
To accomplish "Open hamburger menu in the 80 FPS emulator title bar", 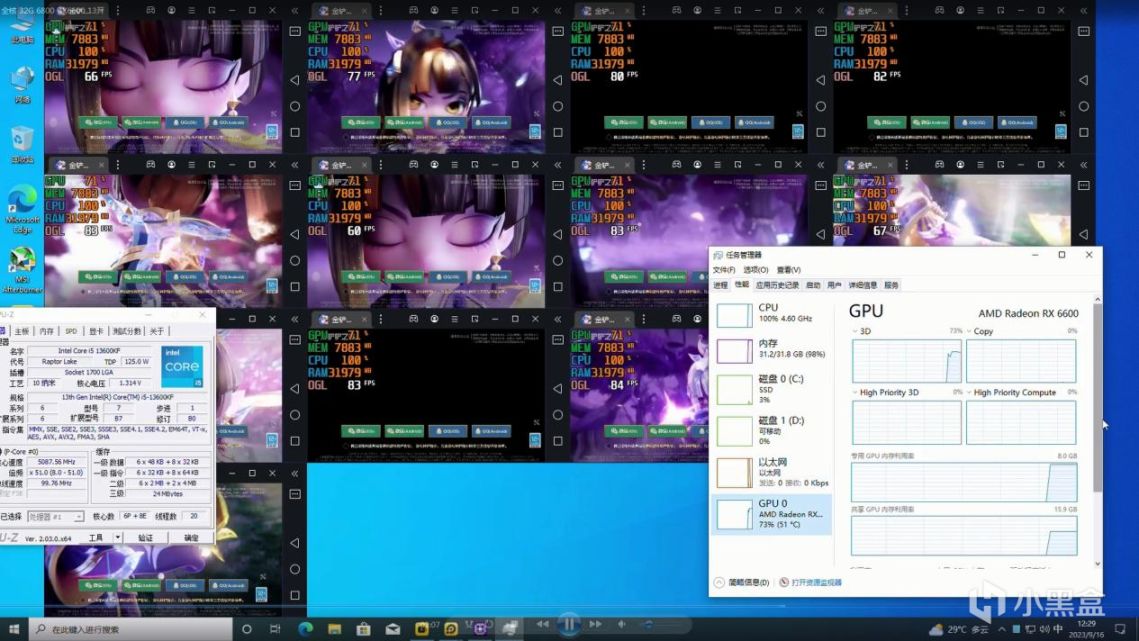I will (x=718, y=11).
